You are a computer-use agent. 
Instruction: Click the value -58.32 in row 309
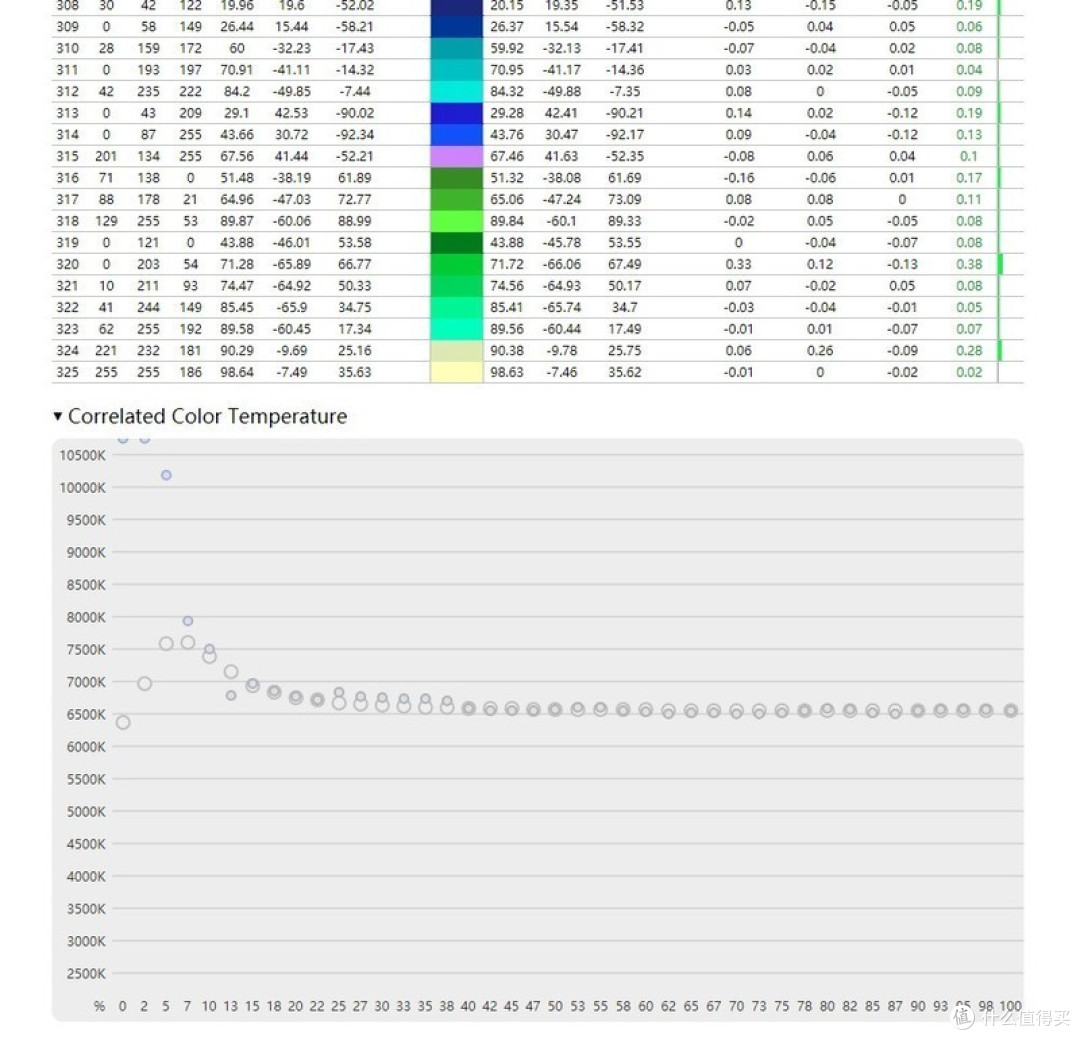click(x=625, y=27)
